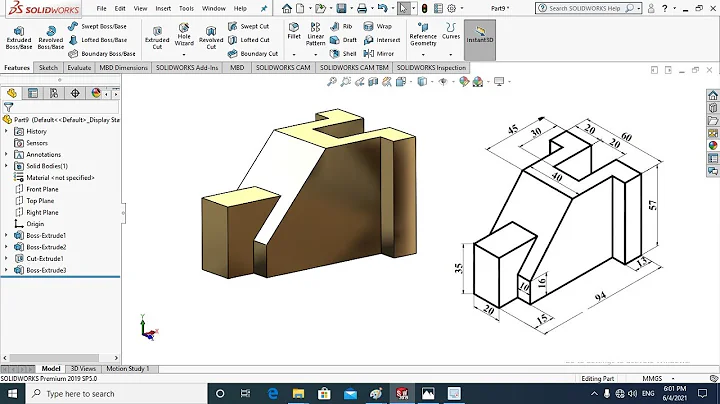720x404 pixels.
Task: Open the FeatureManager design tree tab
Action: (11, 93)
